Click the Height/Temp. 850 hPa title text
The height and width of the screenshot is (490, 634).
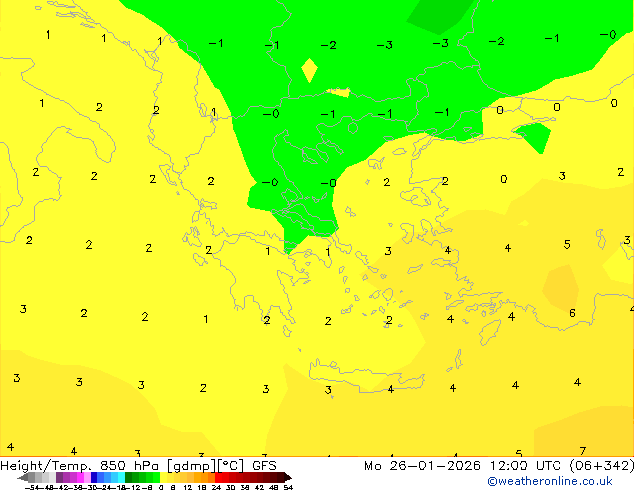click(79, 466)
